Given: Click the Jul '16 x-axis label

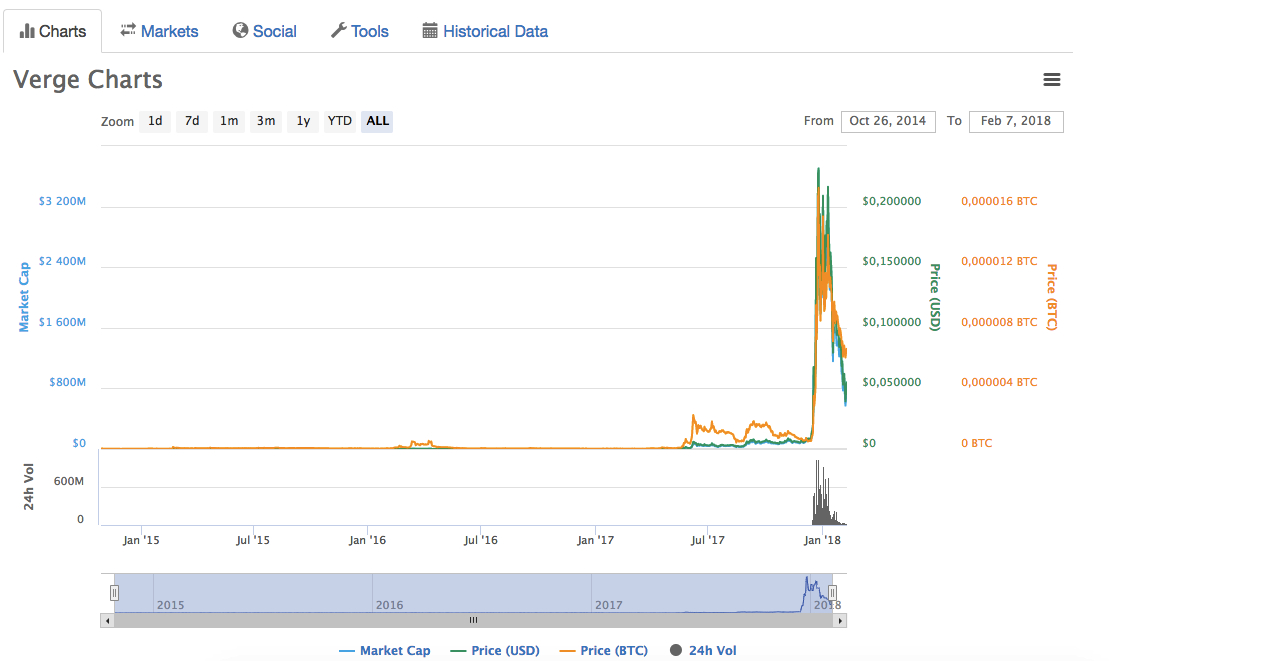Looking at the screenshot, I should (x=481, y=541).
